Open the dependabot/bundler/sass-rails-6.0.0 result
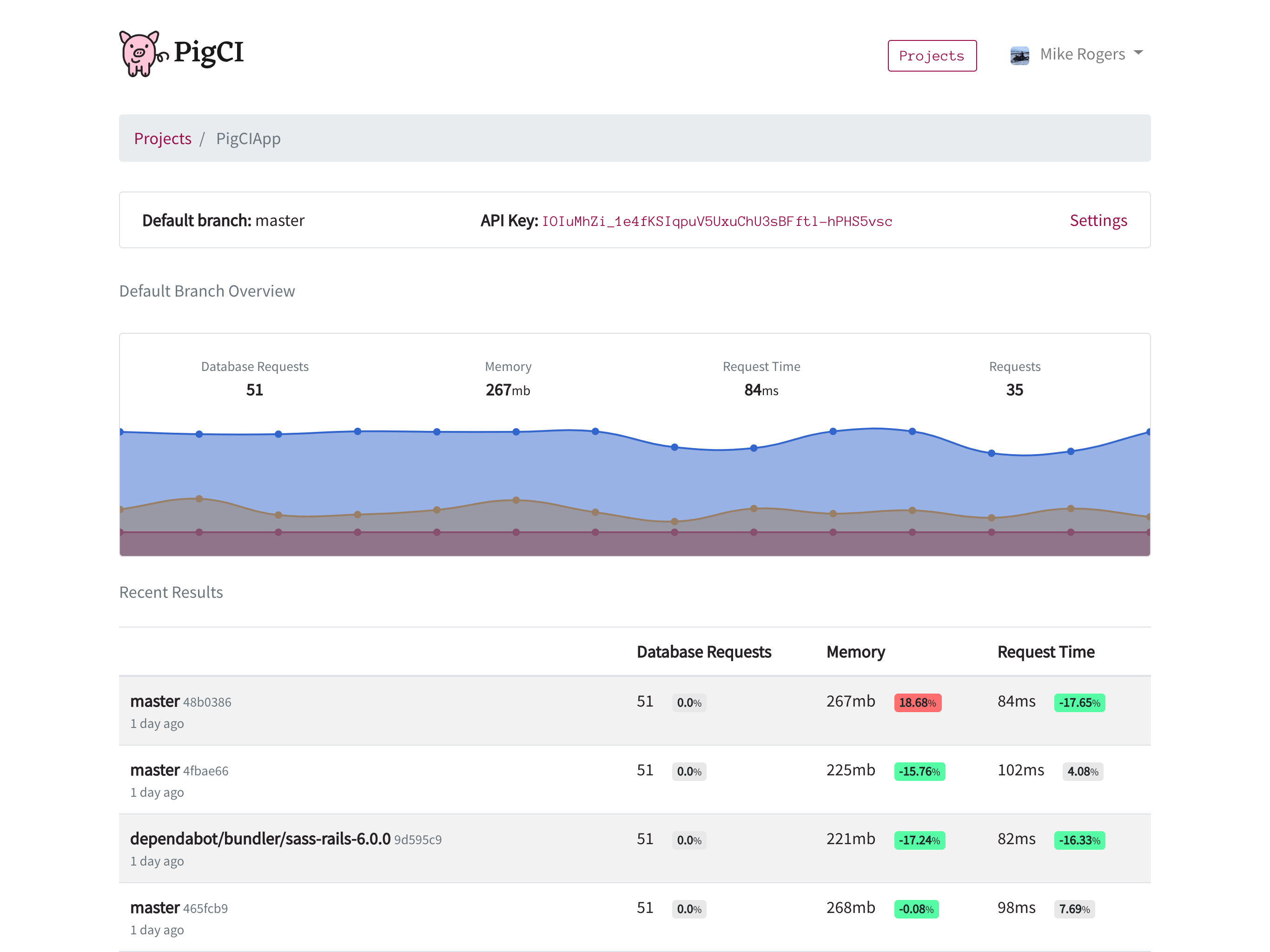 (x=260, y=839)
